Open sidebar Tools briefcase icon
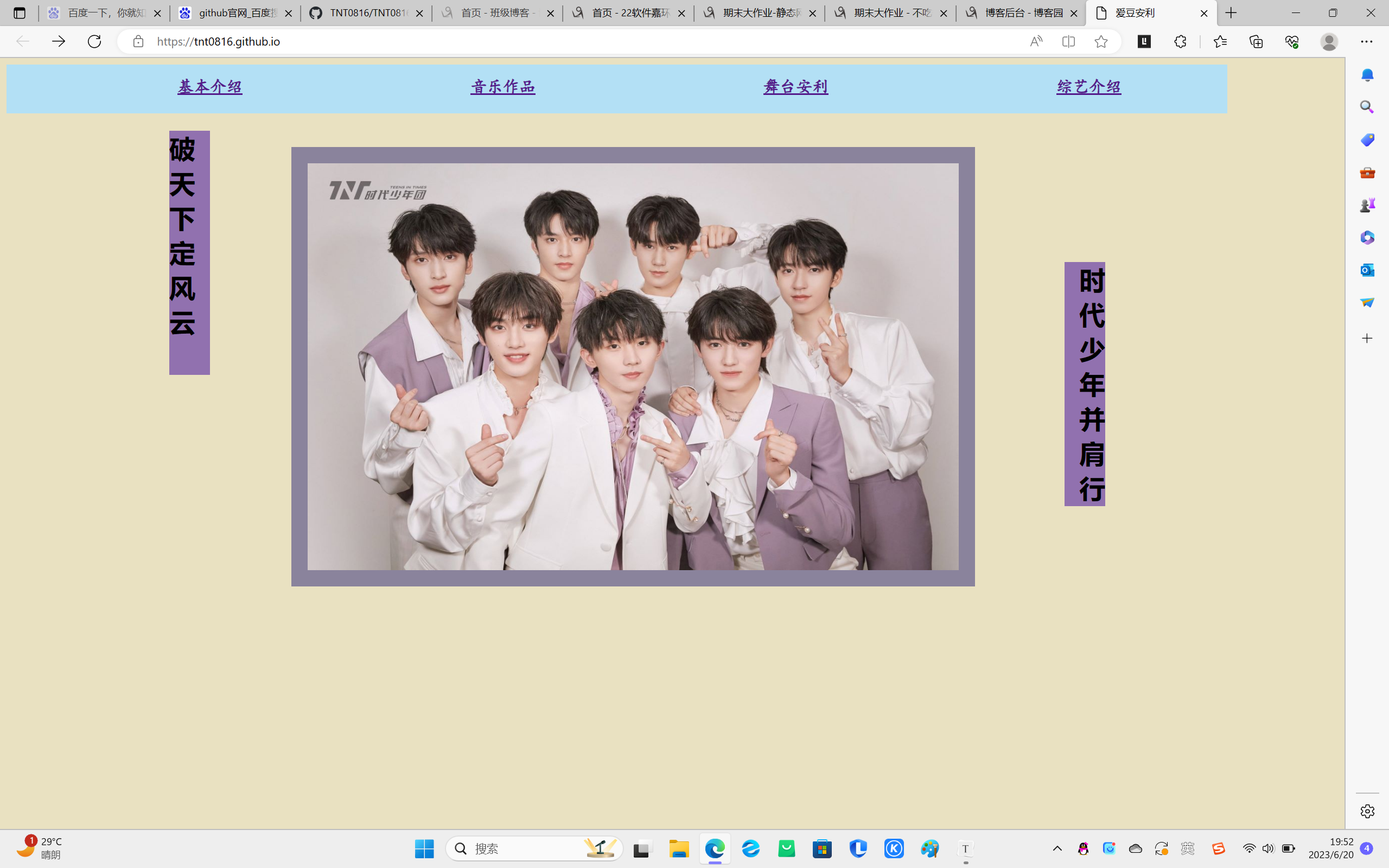Image resolution: width=1389 pixels, height=868 pixels. click(1367, 173)
